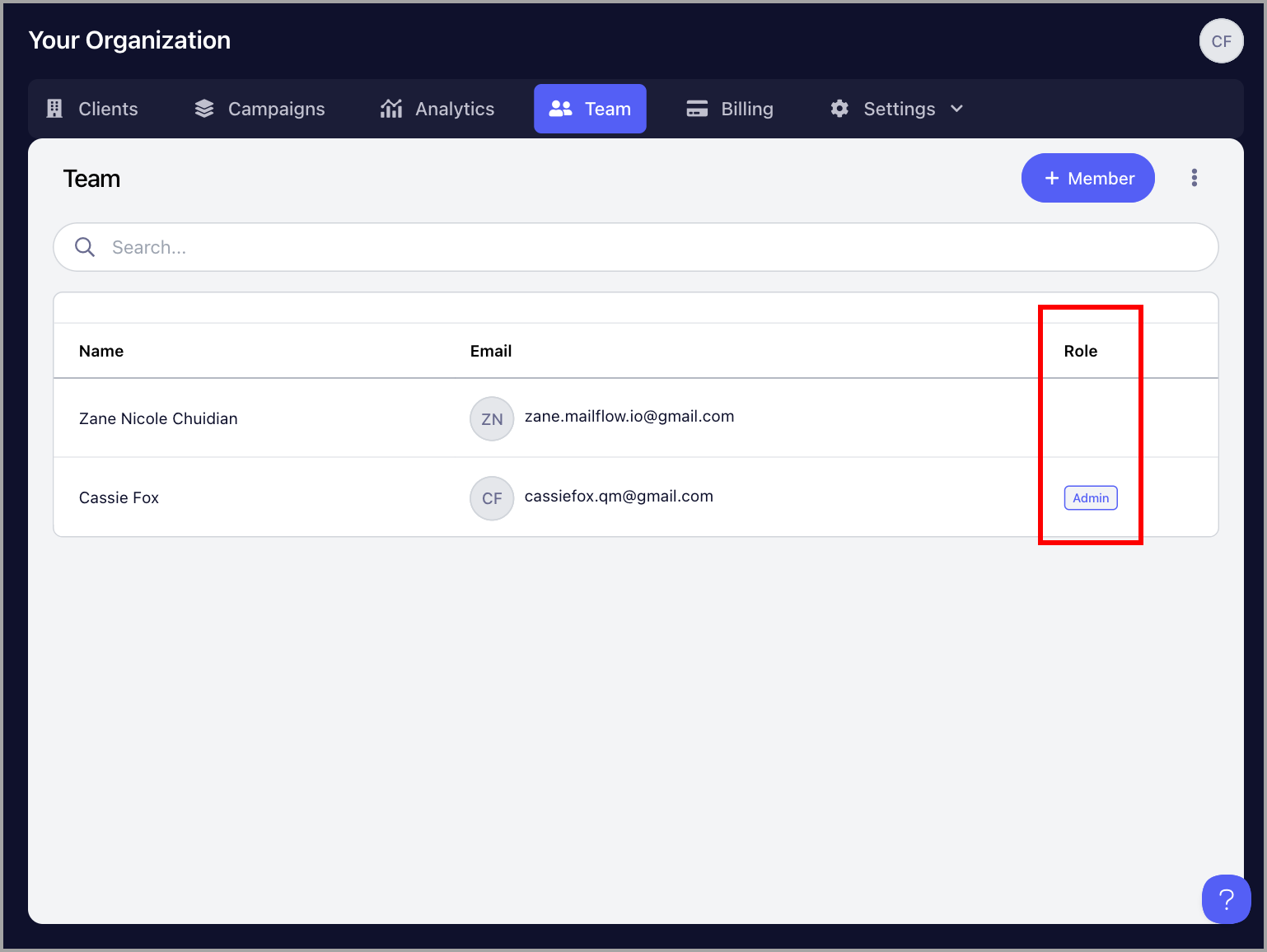
Task: Click zane.mailflow.io@gmail.com email
Action: [629, 416]
